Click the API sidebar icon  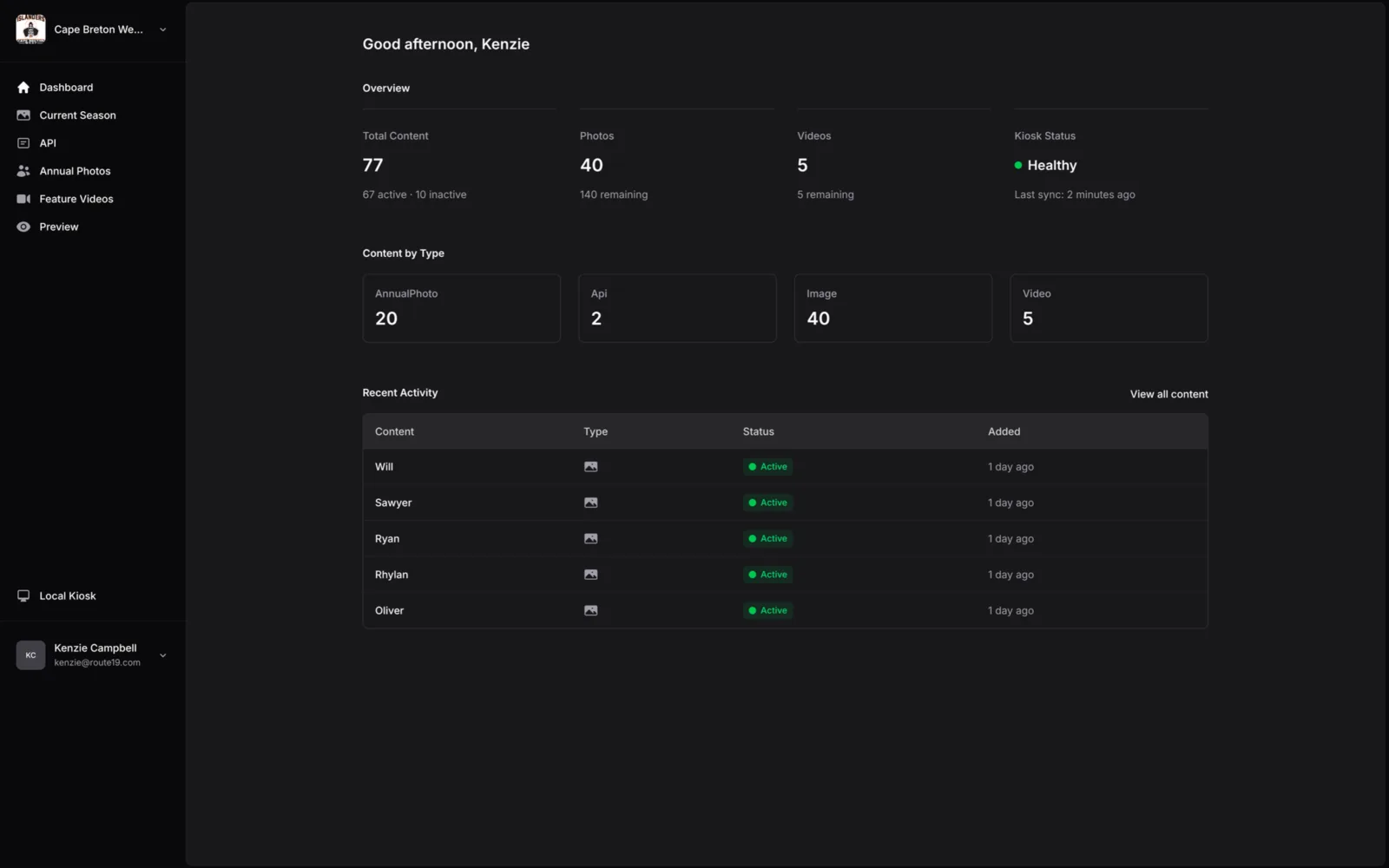(23, 143)
